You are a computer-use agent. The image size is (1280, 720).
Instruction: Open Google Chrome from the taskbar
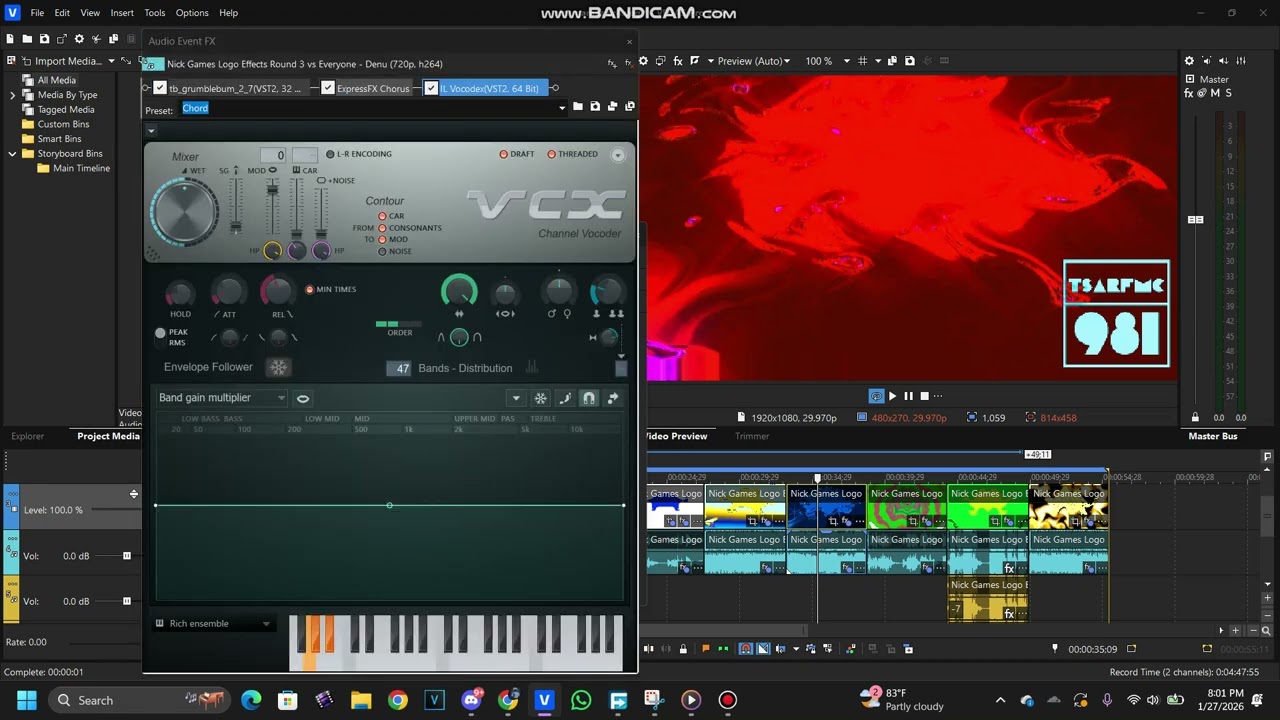tap(397, 700)
